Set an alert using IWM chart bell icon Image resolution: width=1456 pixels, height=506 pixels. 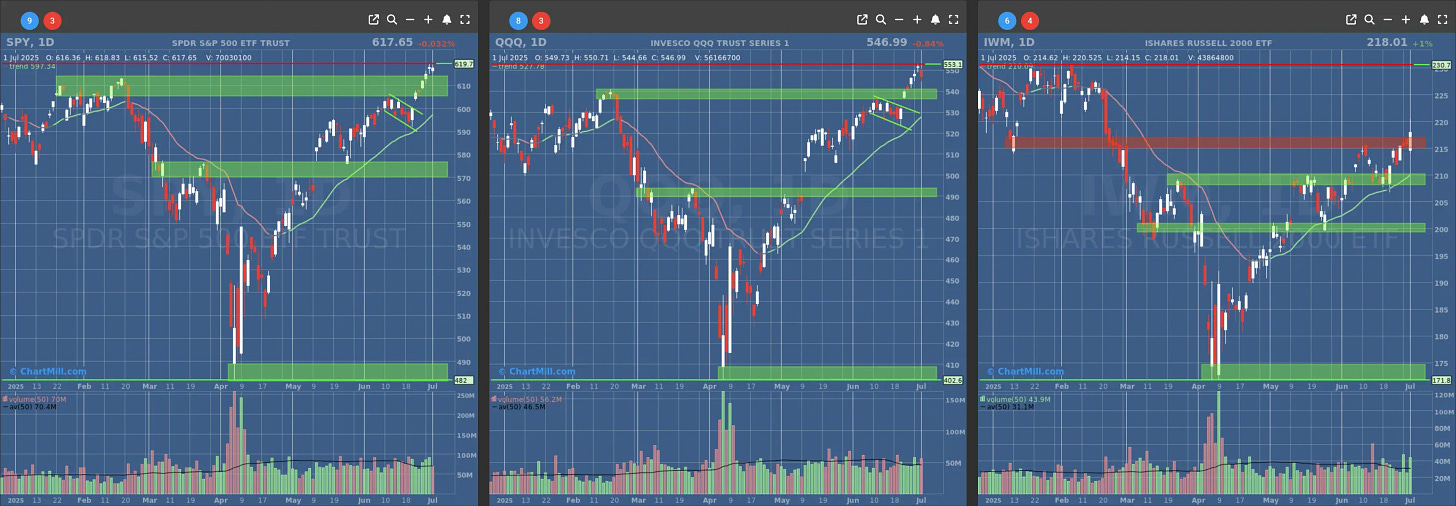click(x=1424, y=19)
